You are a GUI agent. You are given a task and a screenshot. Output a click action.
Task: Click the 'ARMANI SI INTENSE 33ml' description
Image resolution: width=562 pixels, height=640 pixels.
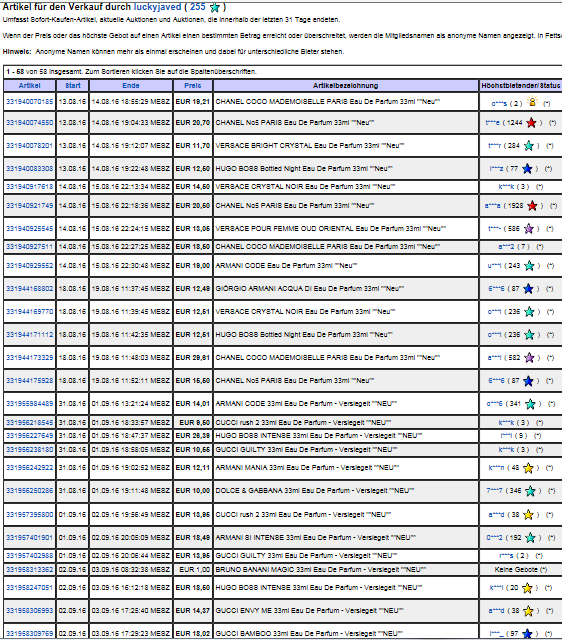pyautogui.click(x=315, y=538)
